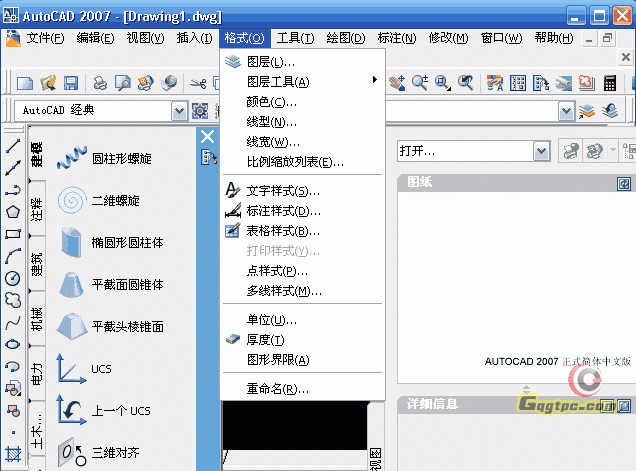This screenshot has width=636, height=471.
Task: Click the Print preview icon
Action: pos(122,83)
